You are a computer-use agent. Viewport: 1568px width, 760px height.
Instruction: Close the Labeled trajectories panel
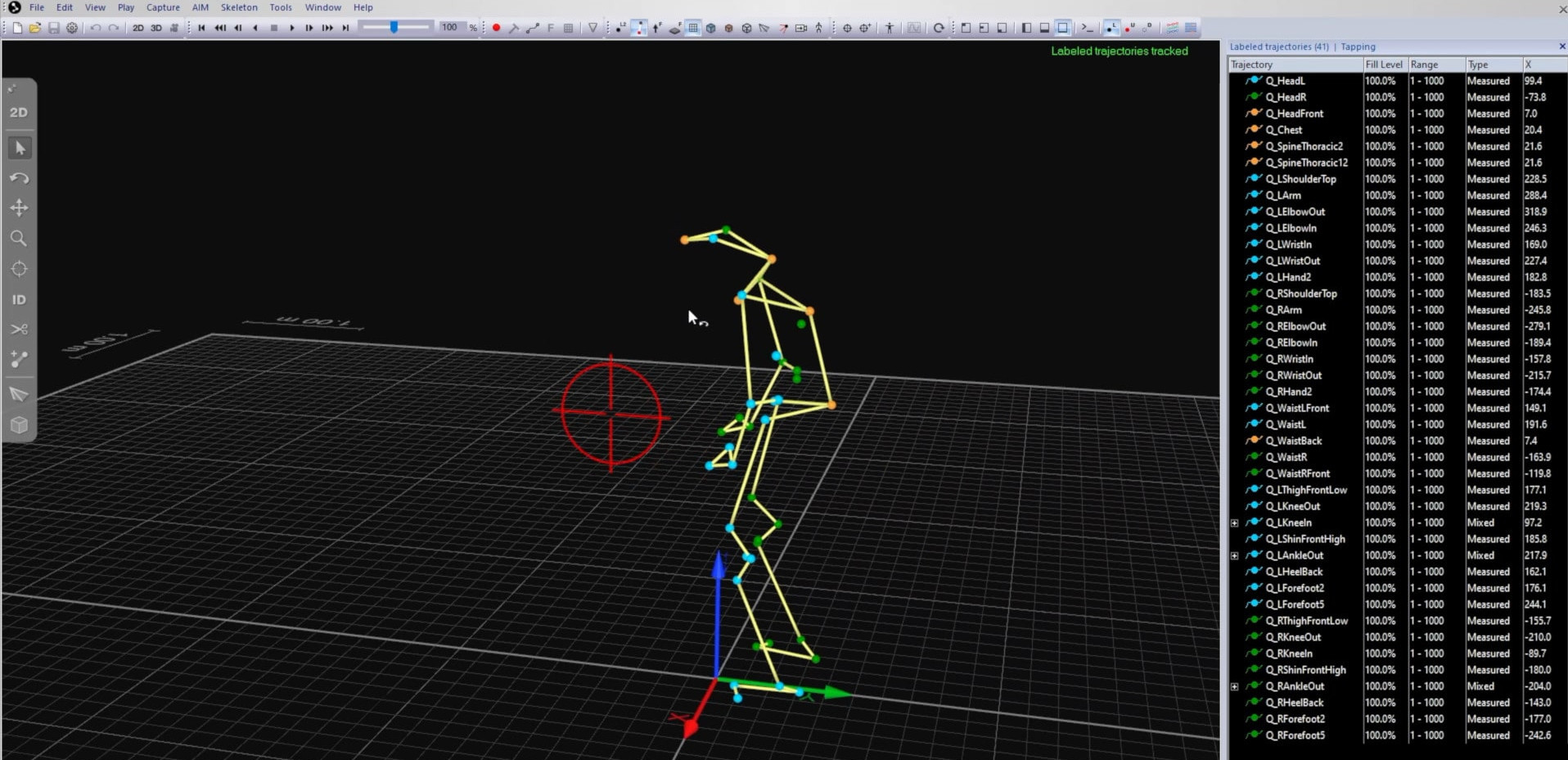pyautogui.click(x=1561, y=47)
